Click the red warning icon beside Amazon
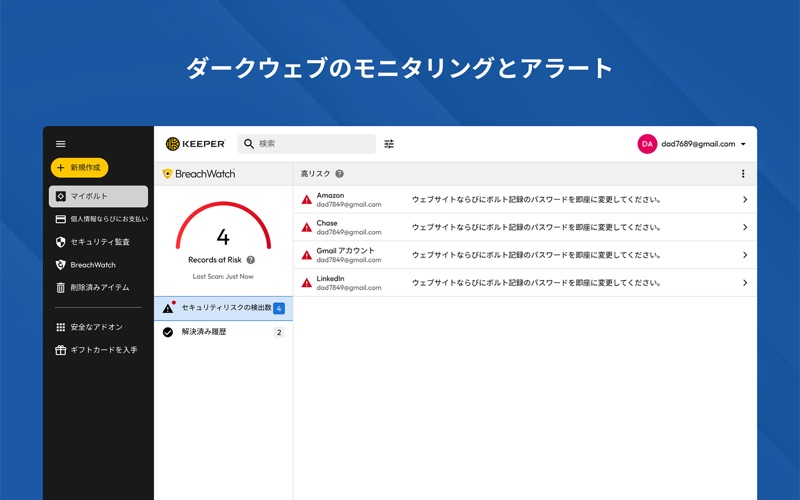Viewport: 800px width, 500px height. click(x=307, y=199)
